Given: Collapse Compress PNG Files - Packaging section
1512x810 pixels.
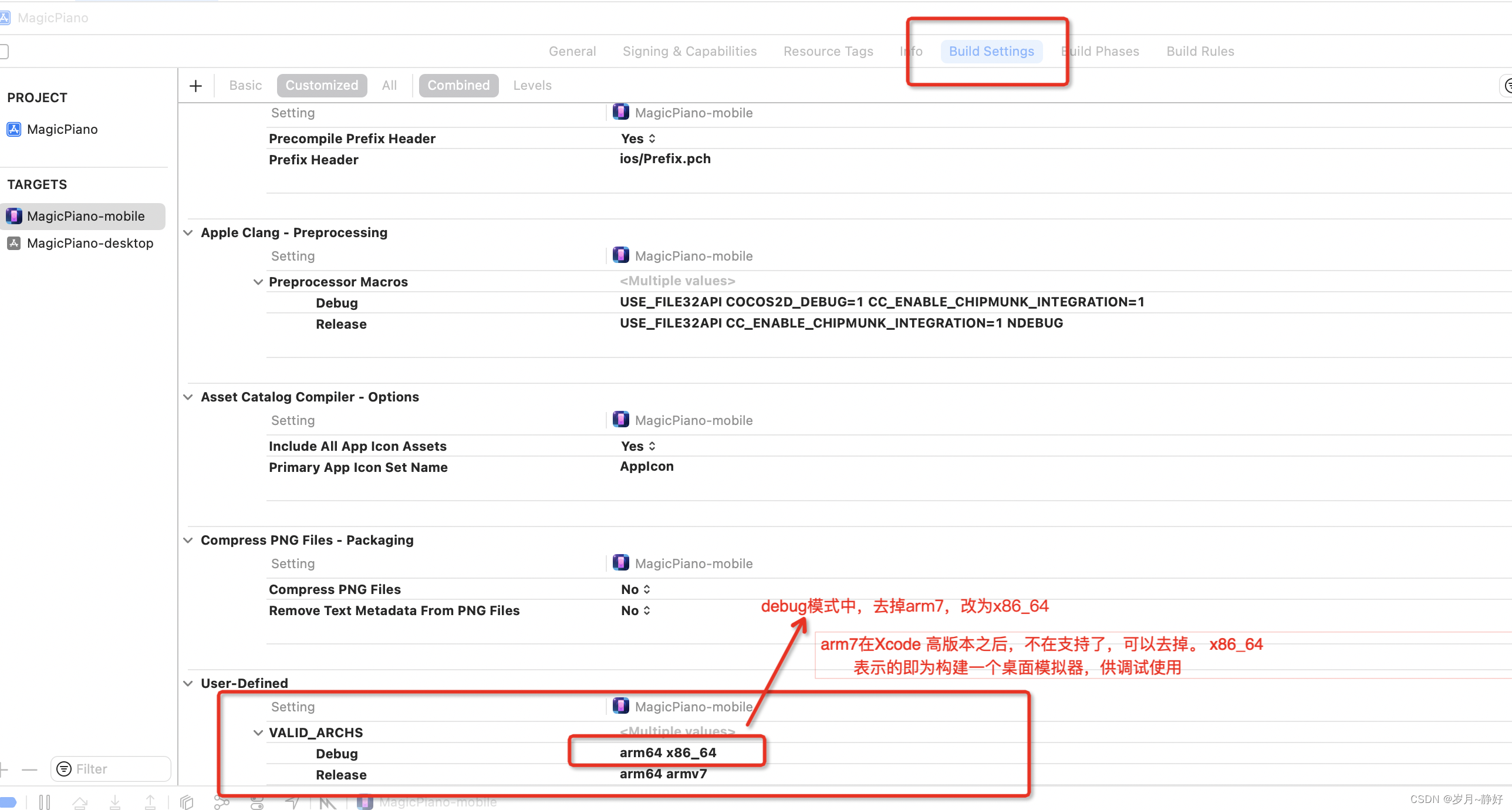Looking at the screenshot, I should pos(188,540).
